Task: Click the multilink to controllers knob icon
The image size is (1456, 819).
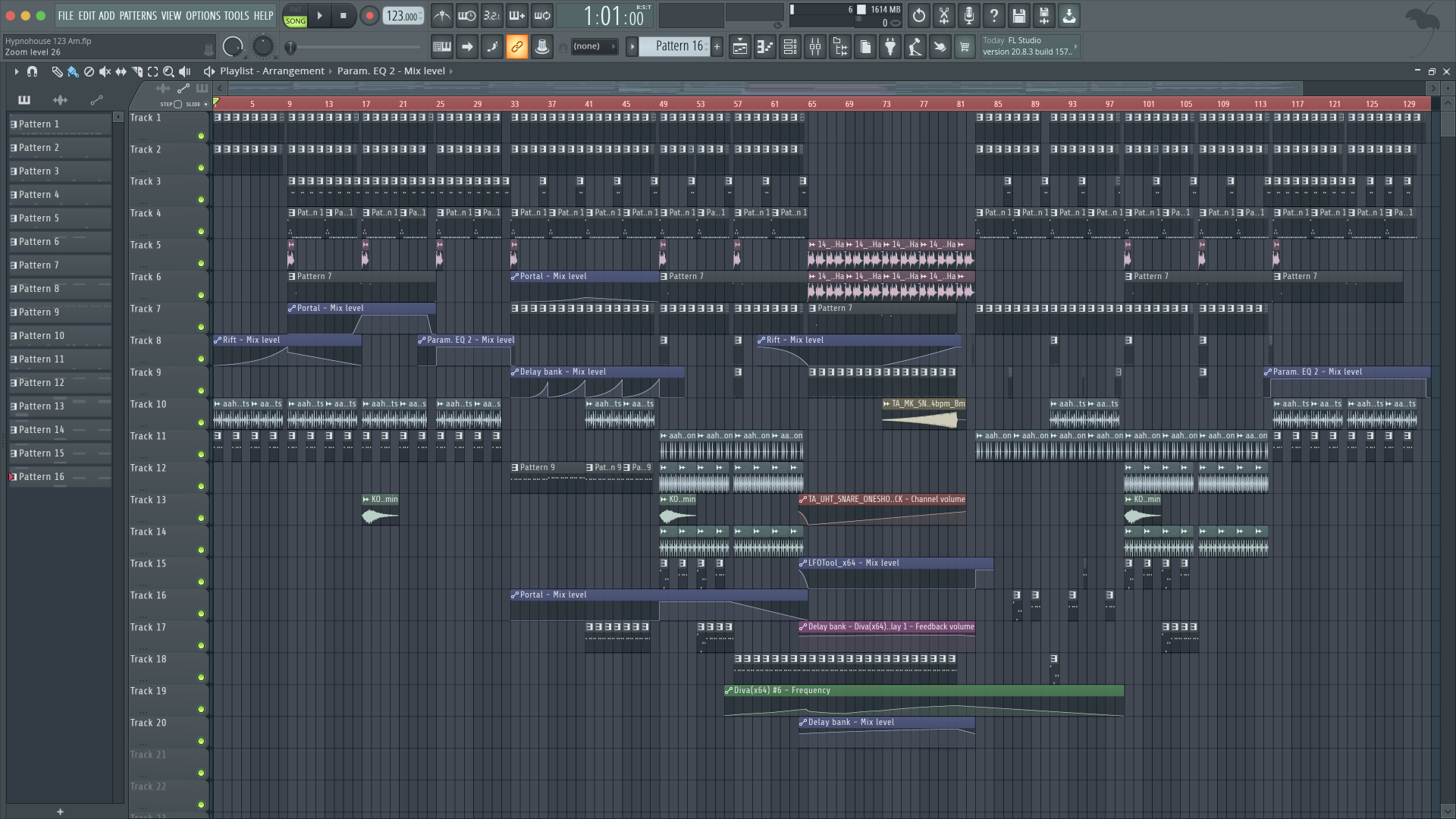Action: pyautogui.click(x=542, y=47)
